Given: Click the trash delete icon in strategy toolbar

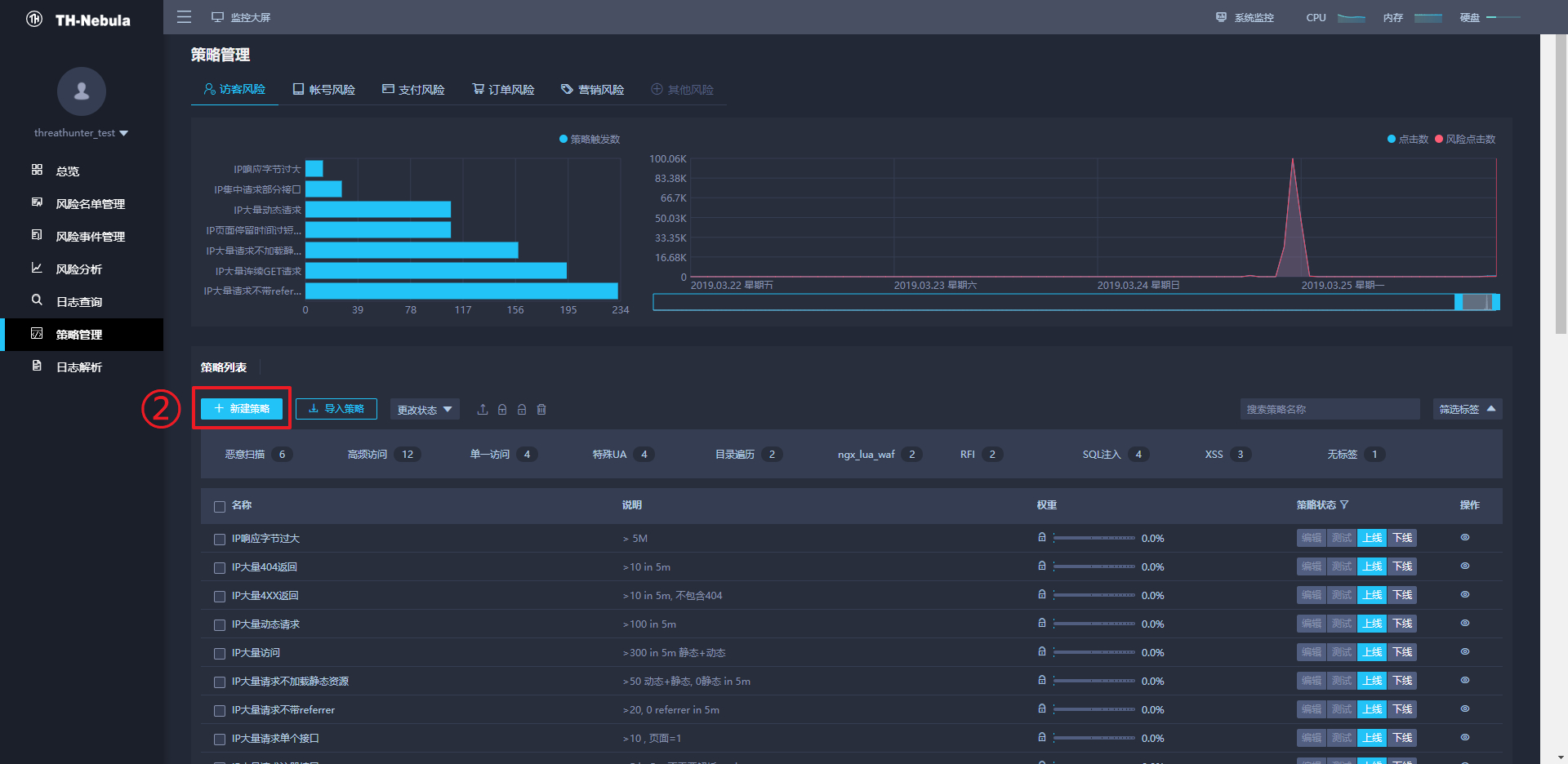Looking at the screenshot, I should 541,410.
